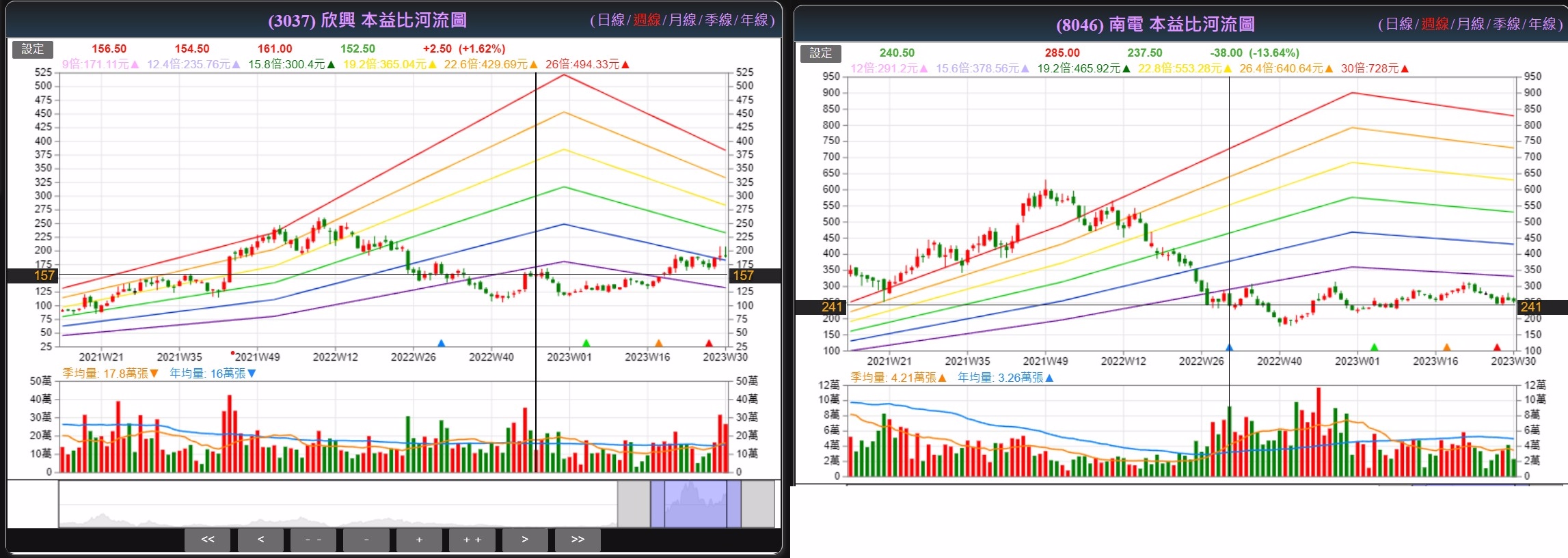
Task: Switch 欣興 chart to 週線
Action: [647, 20]
